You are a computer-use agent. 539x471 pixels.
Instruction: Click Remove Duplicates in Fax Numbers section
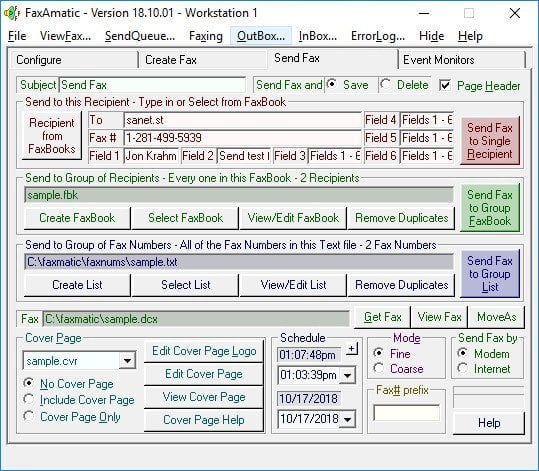[402, 285]
